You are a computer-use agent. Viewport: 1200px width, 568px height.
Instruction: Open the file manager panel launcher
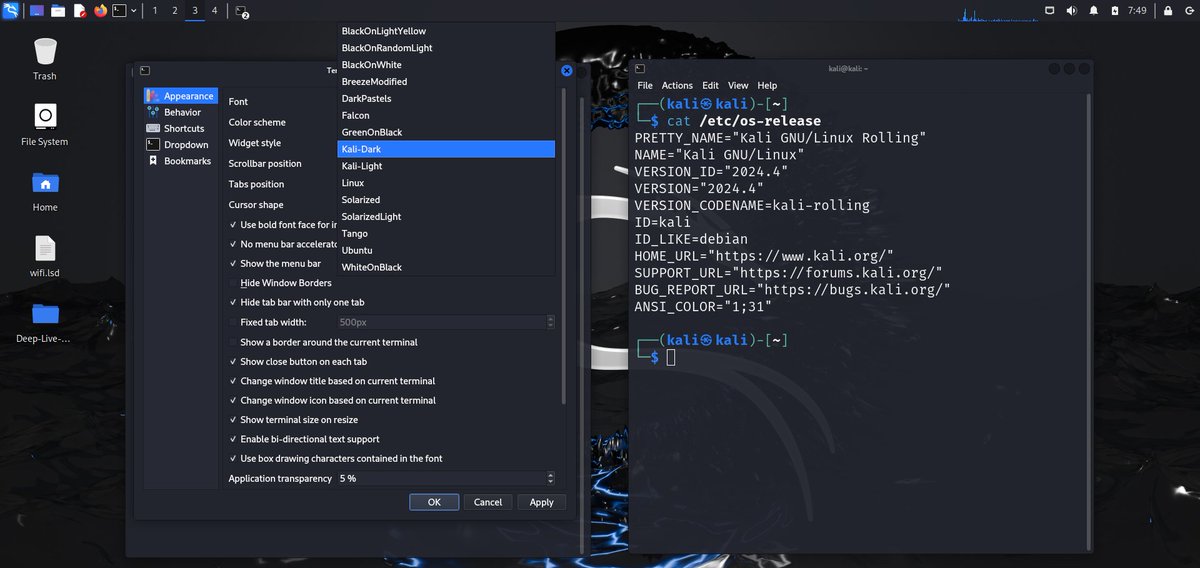point(58,10)
